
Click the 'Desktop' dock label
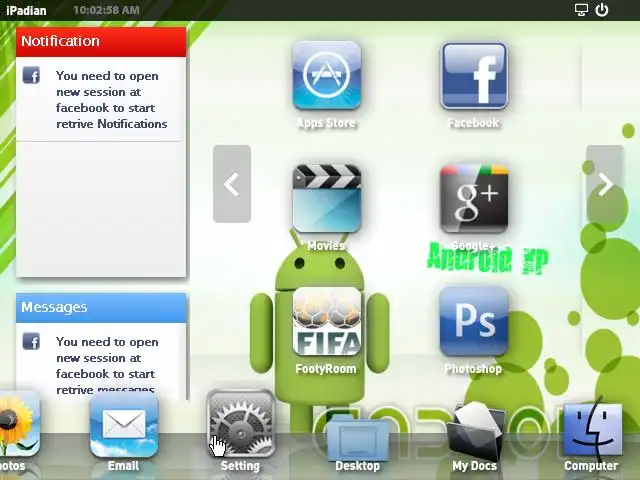(x=358, y=466)
